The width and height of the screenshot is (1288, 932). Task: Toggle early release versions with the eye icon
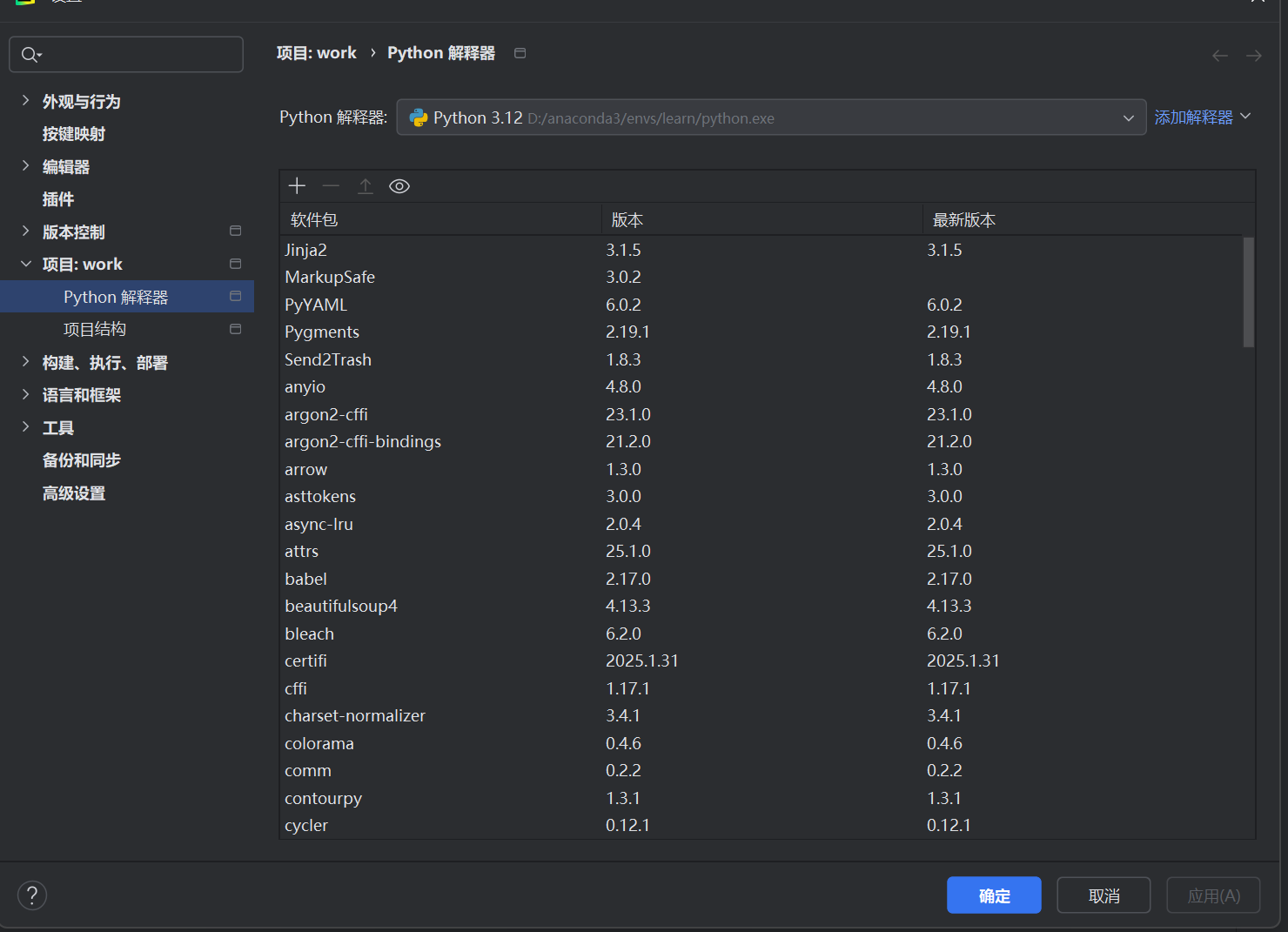tap(399, 185)
